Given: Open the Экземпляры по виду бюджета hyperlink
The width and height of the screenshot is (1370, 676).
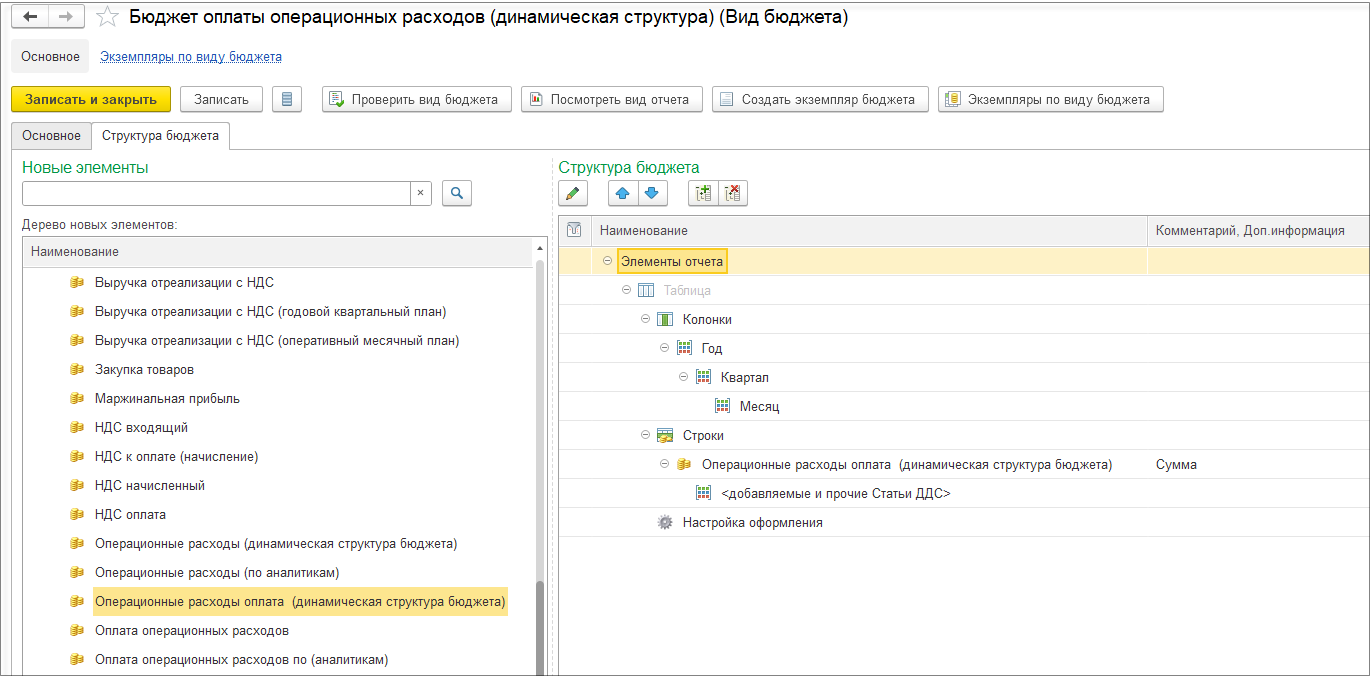Looking at the screenshot, I should (190, 57).
